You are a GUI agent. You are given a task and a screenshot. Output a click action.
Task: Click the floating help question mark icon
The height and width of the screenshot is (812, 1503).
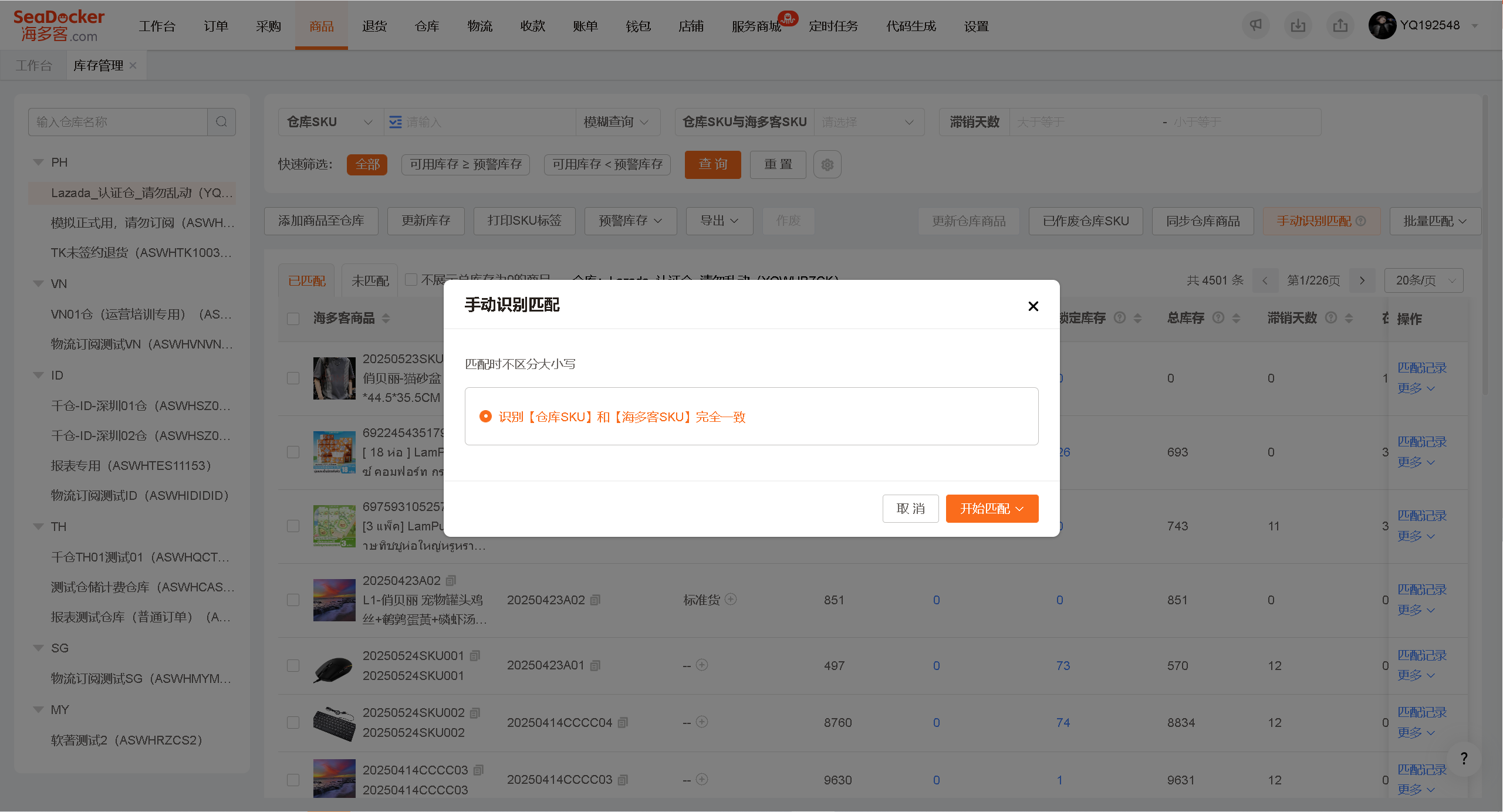click(1464, 759)
